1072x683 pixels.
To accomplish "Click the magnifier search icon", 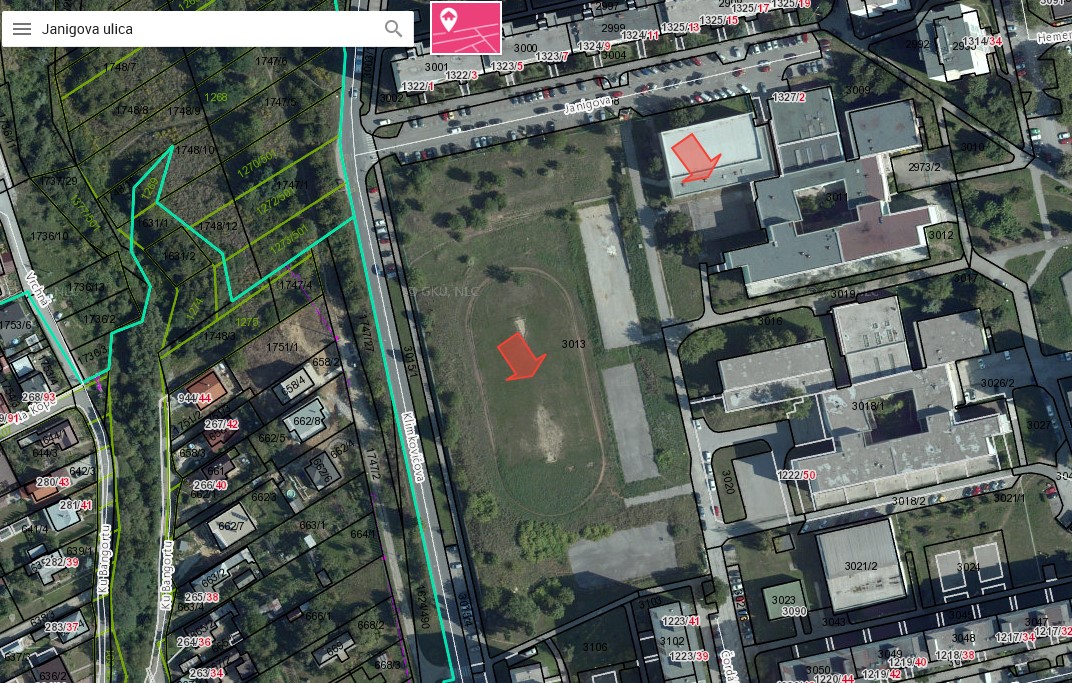I will pyautogui.click(x=393, y=29).
